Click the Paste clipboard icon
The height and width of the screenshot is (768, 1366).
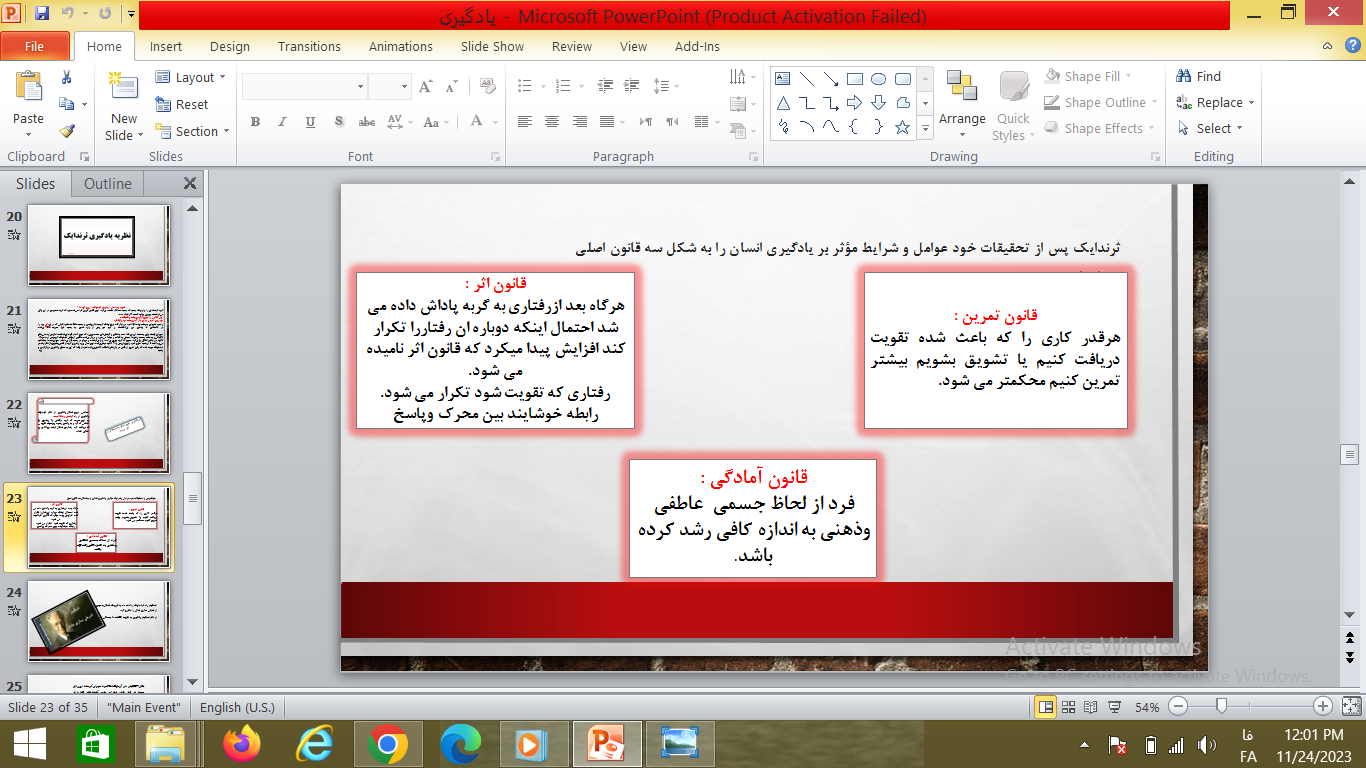click(28, 88)
